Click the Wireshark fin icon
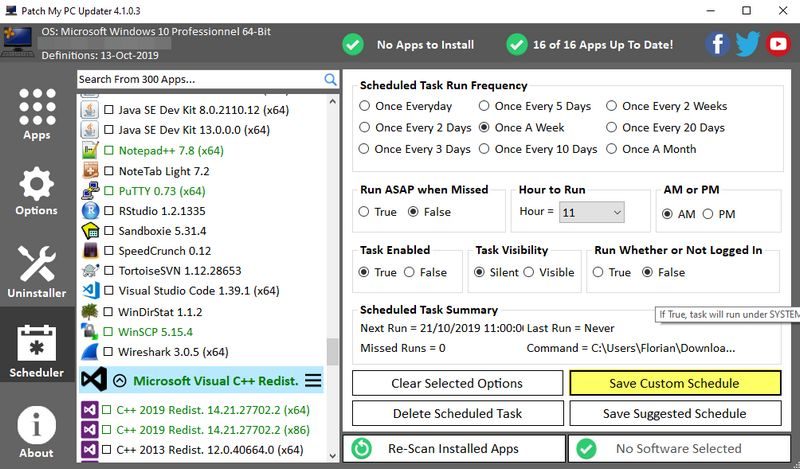800x469 pixels. coord(89,352)
